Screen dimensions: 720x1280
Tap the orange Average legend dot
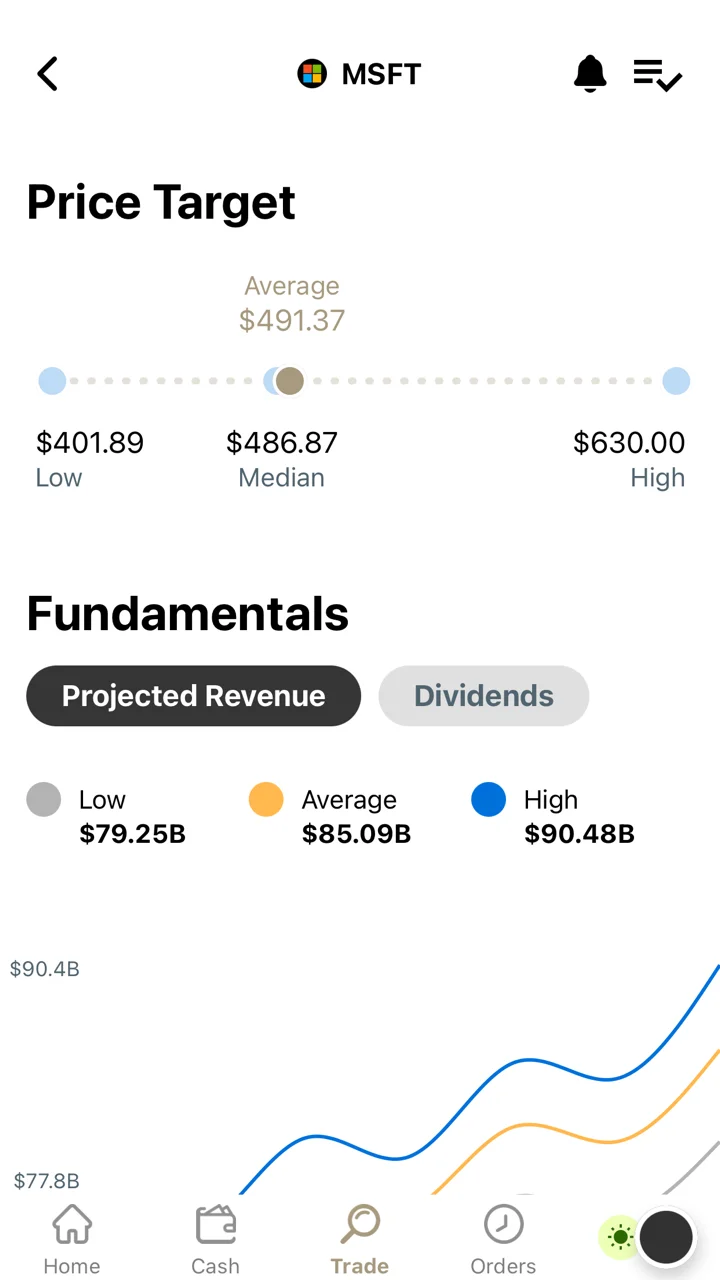pyautogui.click(x=266, y=800)
